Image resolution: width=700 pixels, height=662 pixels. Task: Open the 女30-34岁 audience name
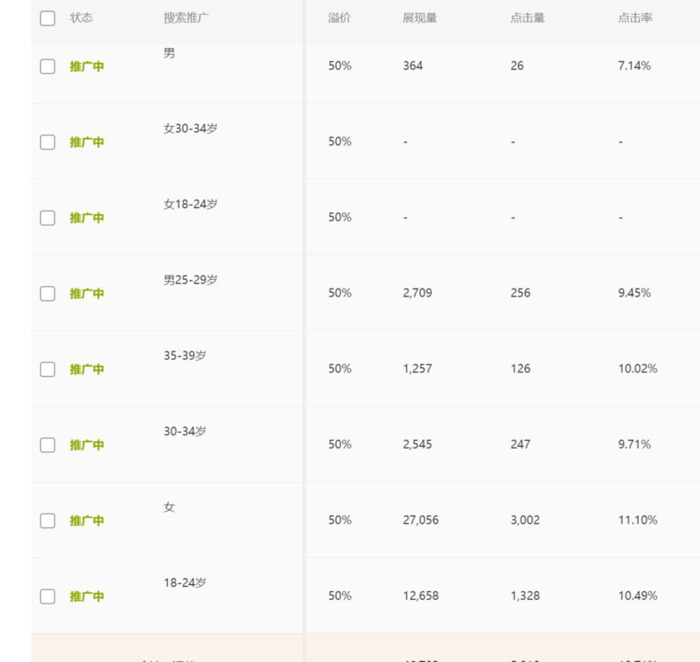[190, 128]
